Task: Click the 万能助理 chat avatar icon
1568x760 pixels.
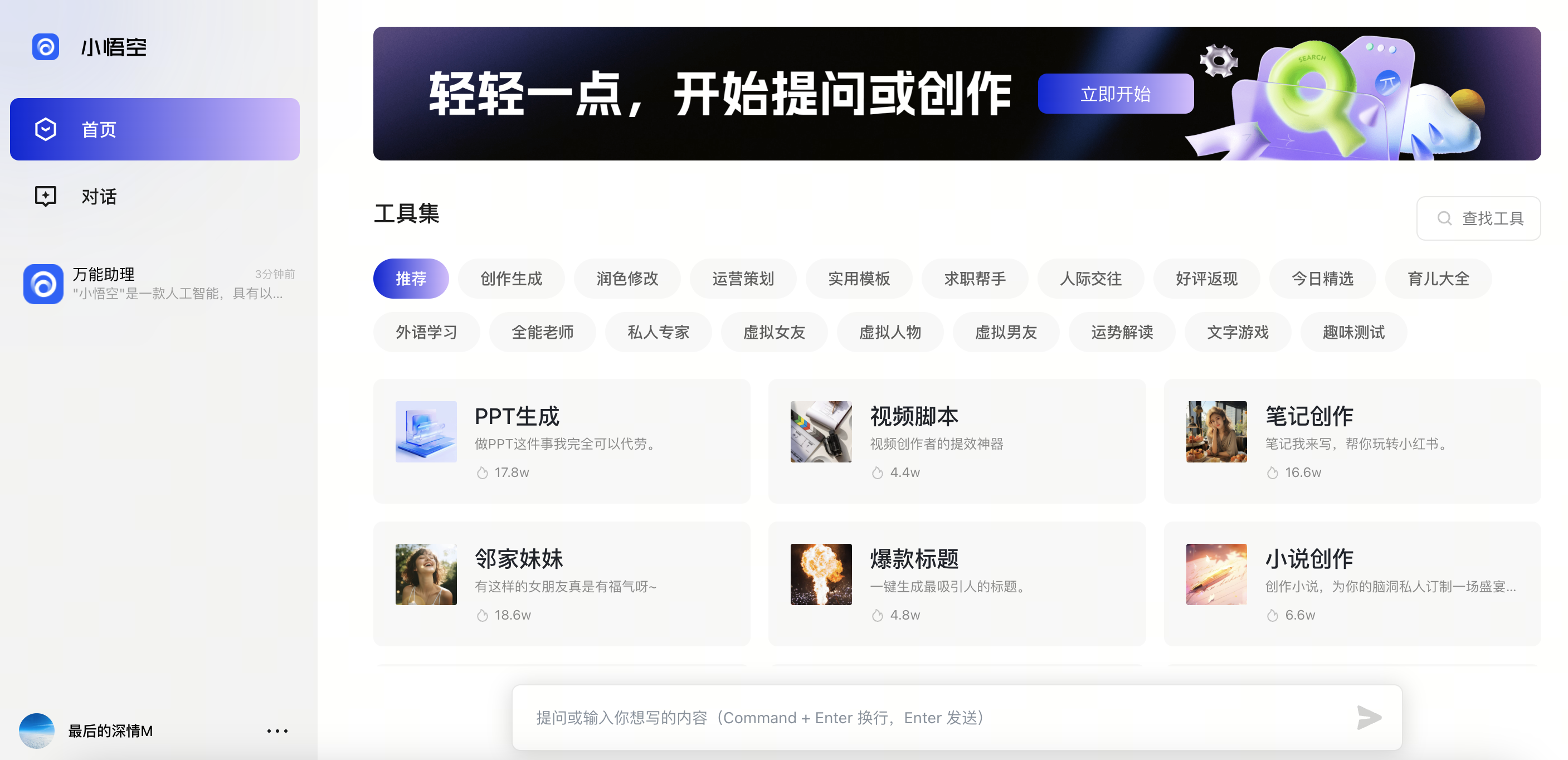Action: tap(43, 284)
